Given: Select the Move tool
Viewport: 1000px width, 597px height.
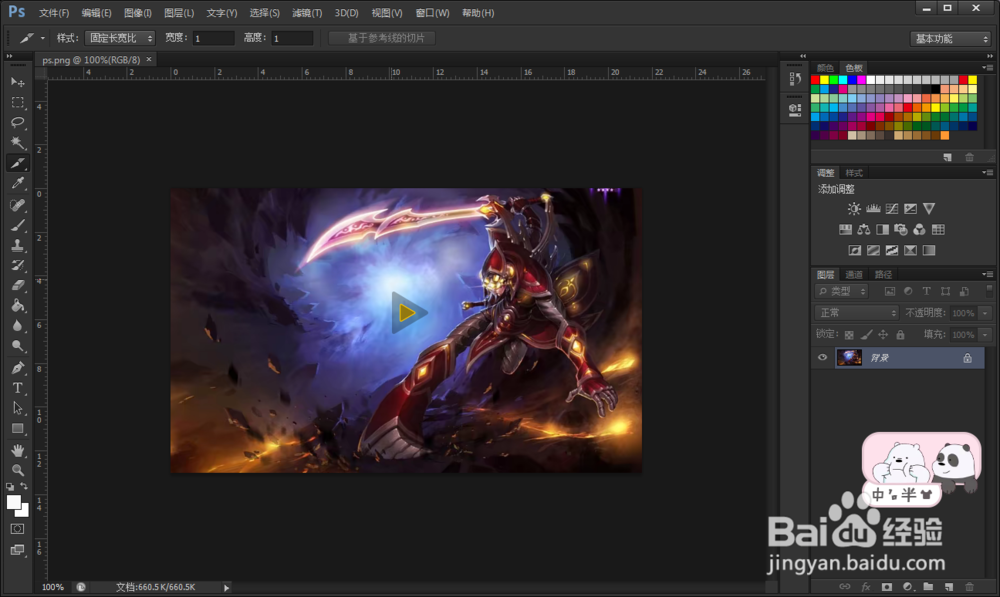Looking at the screenshot, I should click(x=17, y=82).
